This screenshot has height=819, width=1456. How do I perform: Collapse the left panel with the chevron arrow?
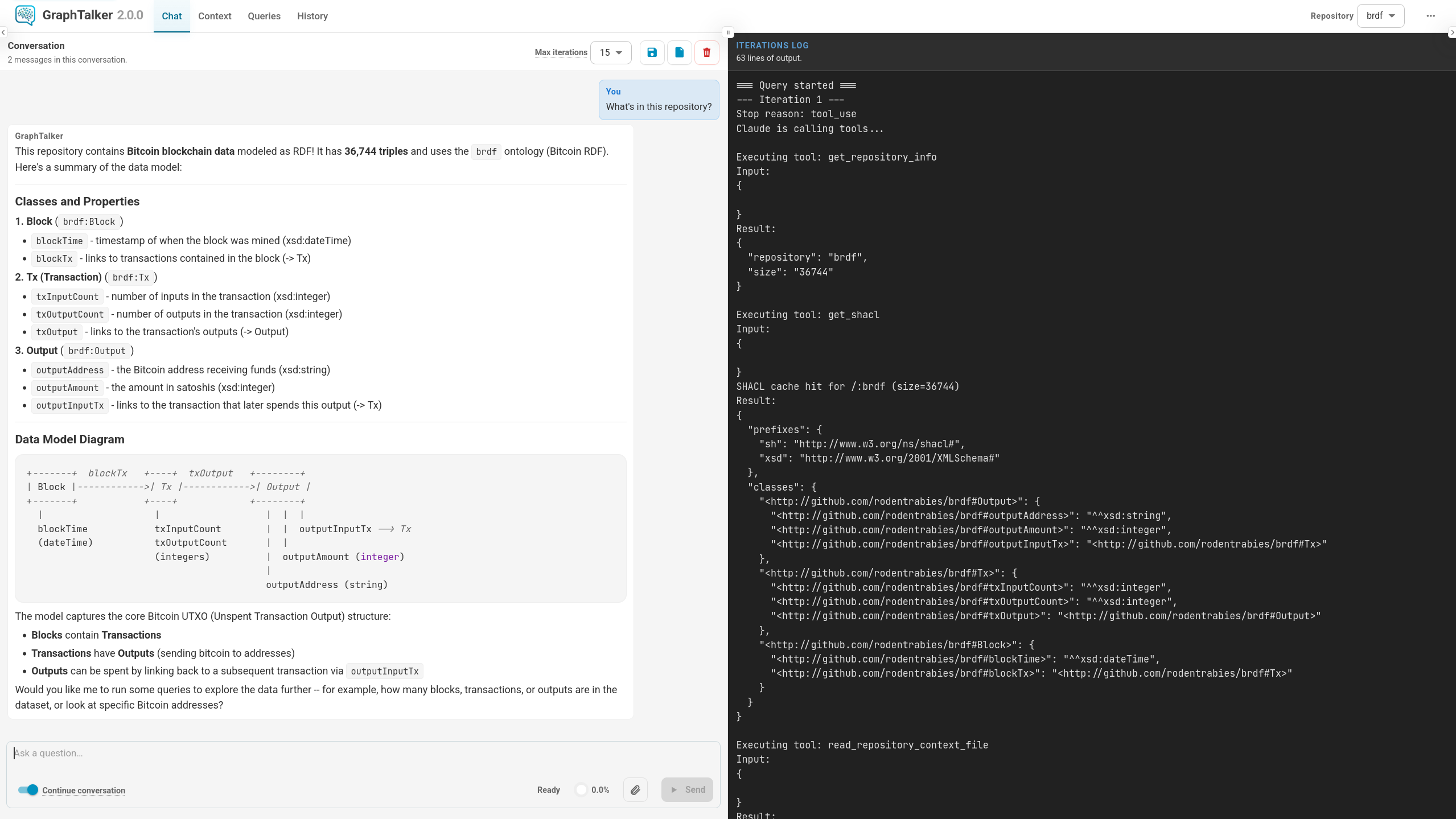click(3, 32)
